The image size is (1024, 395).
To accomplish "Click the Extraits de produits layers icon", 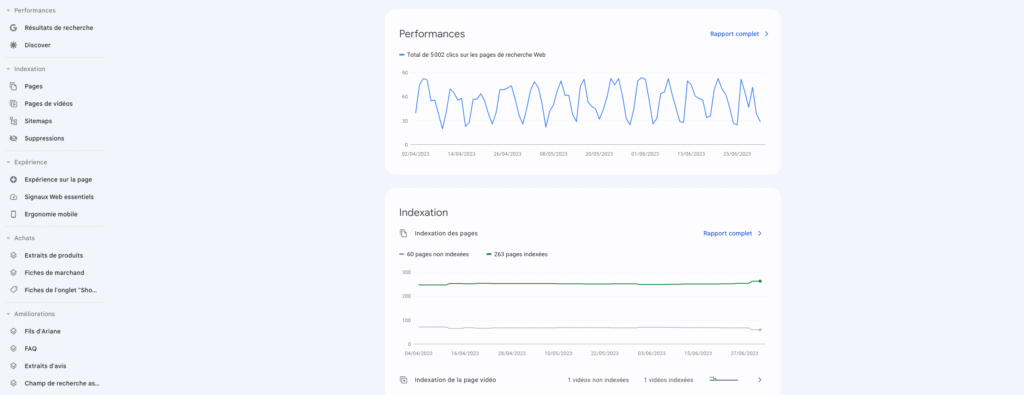I will click(13, 255).
